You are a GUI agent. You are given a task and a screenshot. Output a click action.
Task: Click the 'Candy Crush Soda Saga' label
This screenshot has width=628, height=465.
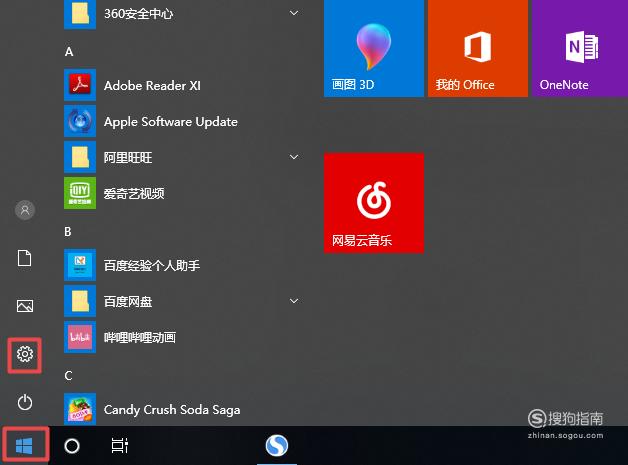tap(172, 410)
